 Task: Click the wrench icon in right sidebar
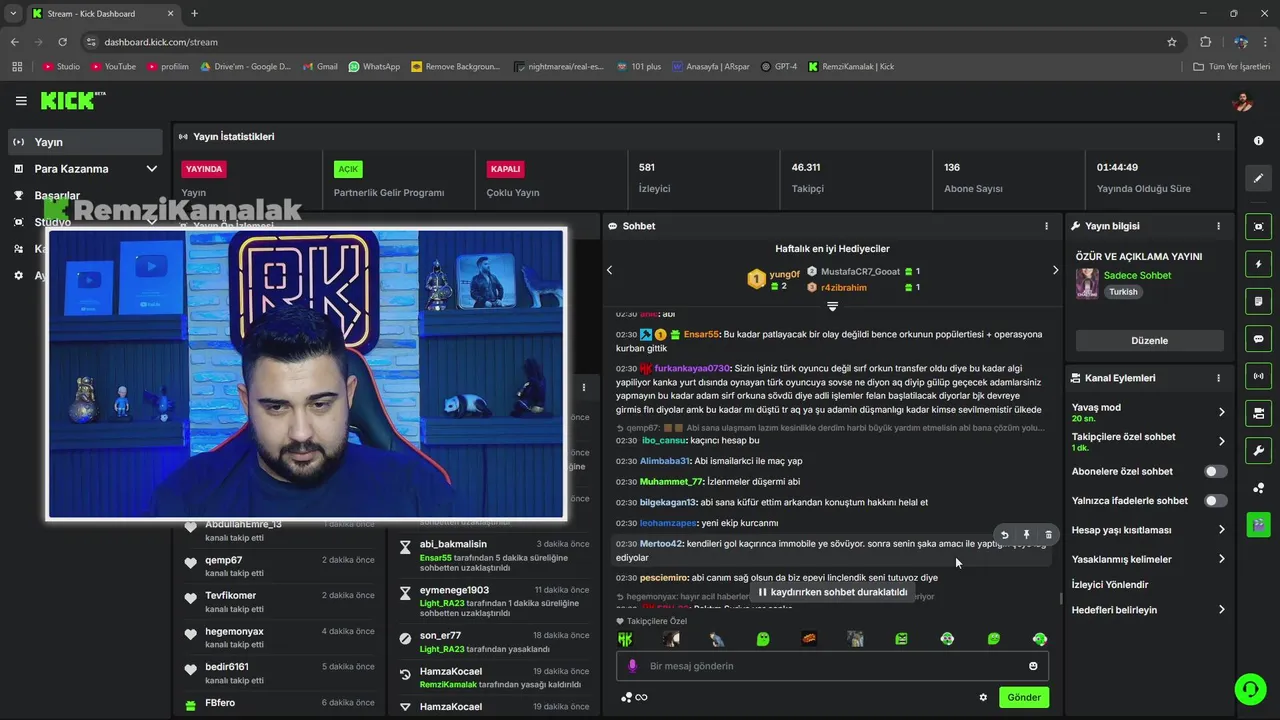tap(1258, 450)
